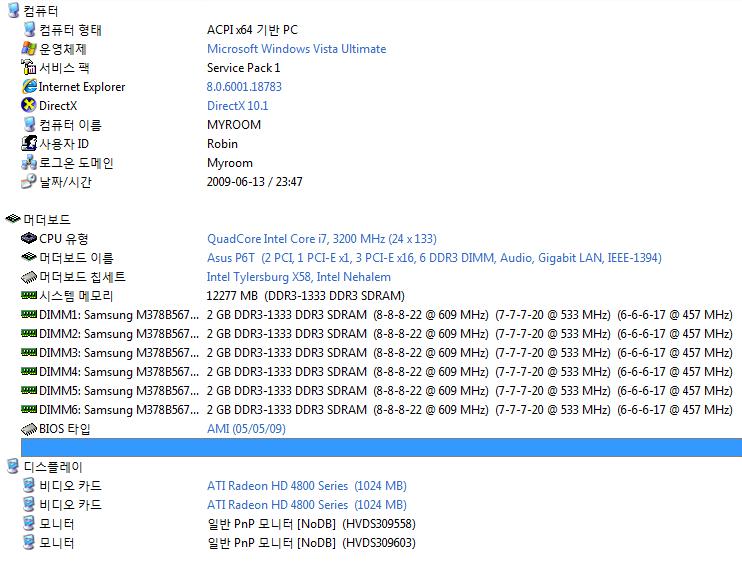Click the DirectX icon
Image resolution: width=742 pixels, height=564 pixels.
click(x=29, y=105)
